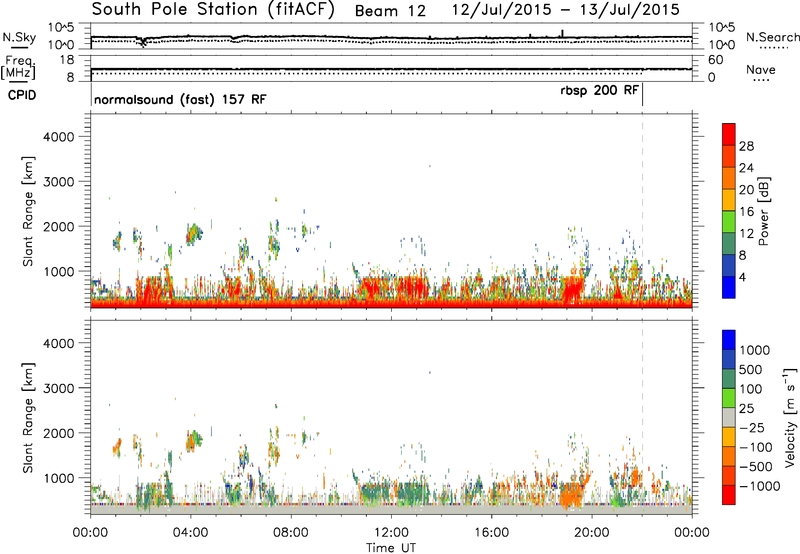
Task: Click the dashed CPID change line in power panel
Action: (x=642, y=211)
